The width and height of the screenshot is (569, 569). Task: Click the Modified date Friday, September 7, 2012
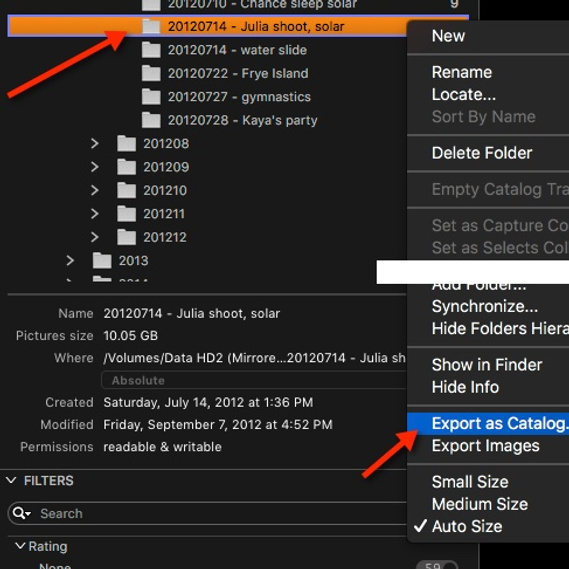(218, 425)
